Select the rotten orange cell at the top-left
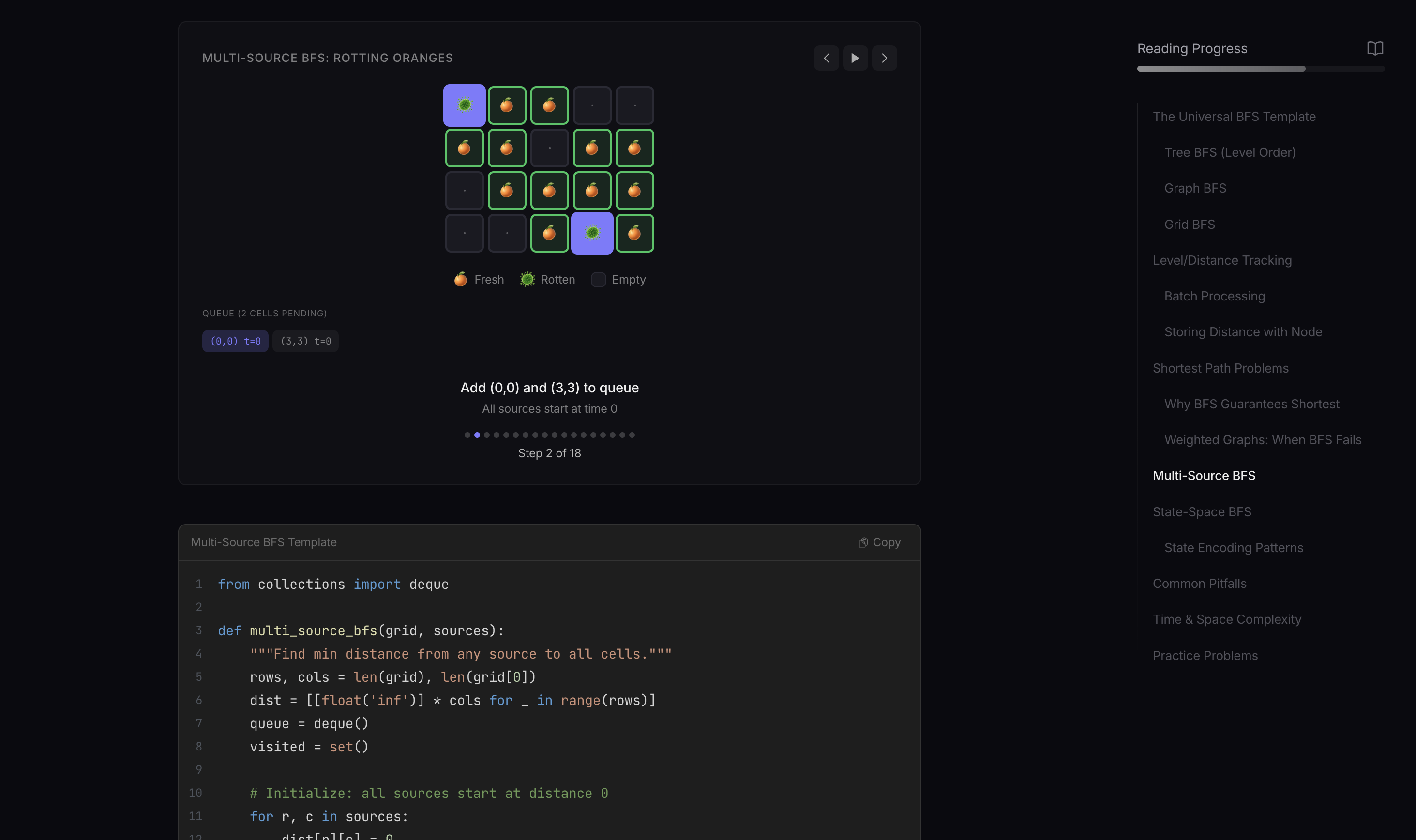This screenshot has height=840, width=1416. coord(464,105)
